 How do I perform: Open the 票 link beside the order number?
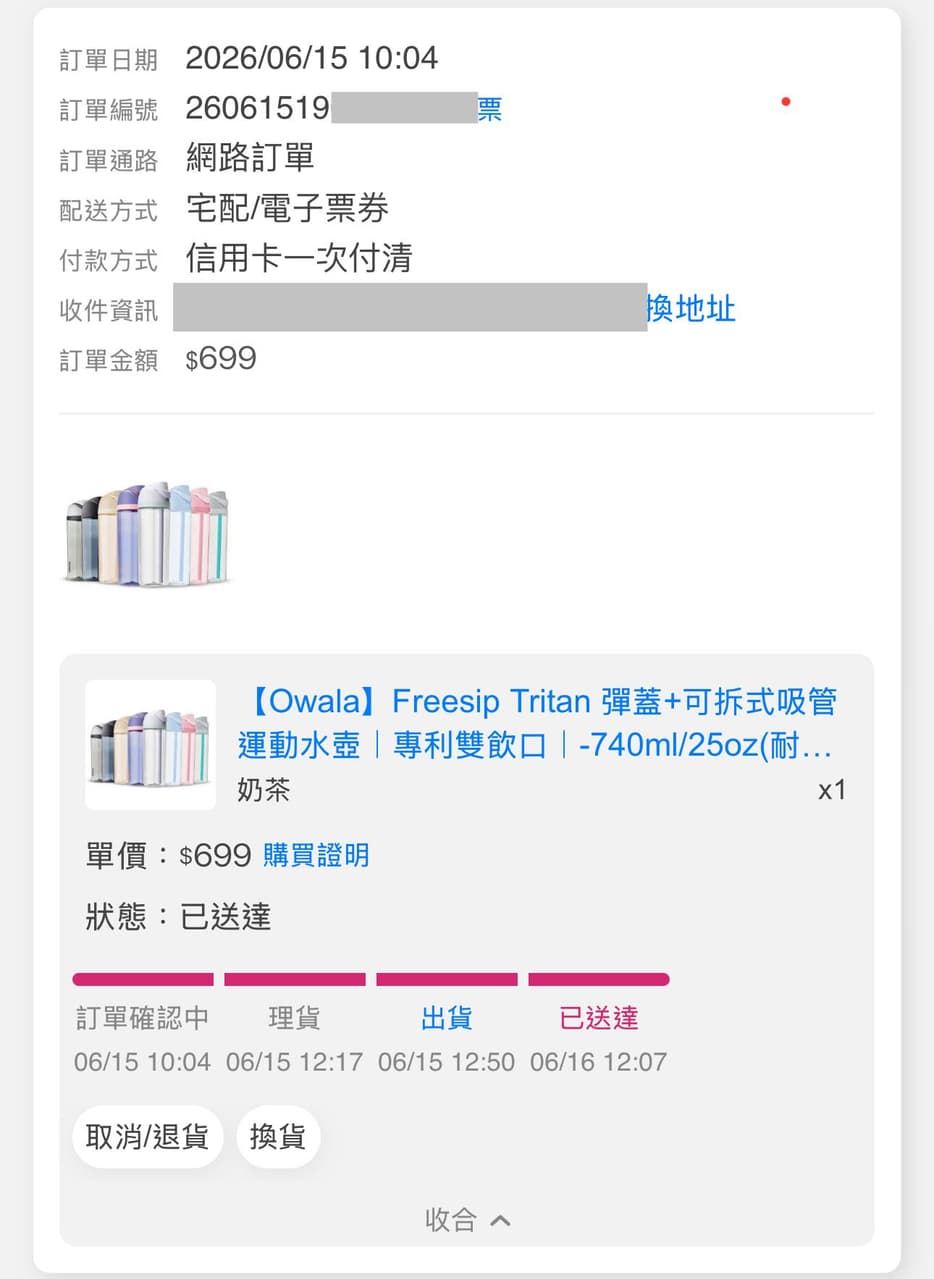[x=490, y=109]
